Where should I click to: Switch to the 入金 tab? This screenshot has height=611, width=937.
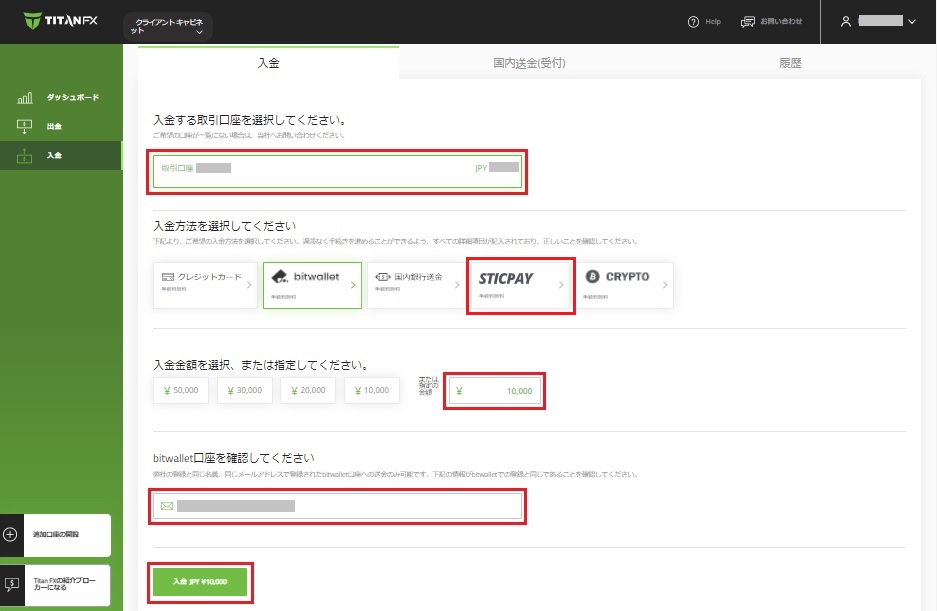pos(268,62)
